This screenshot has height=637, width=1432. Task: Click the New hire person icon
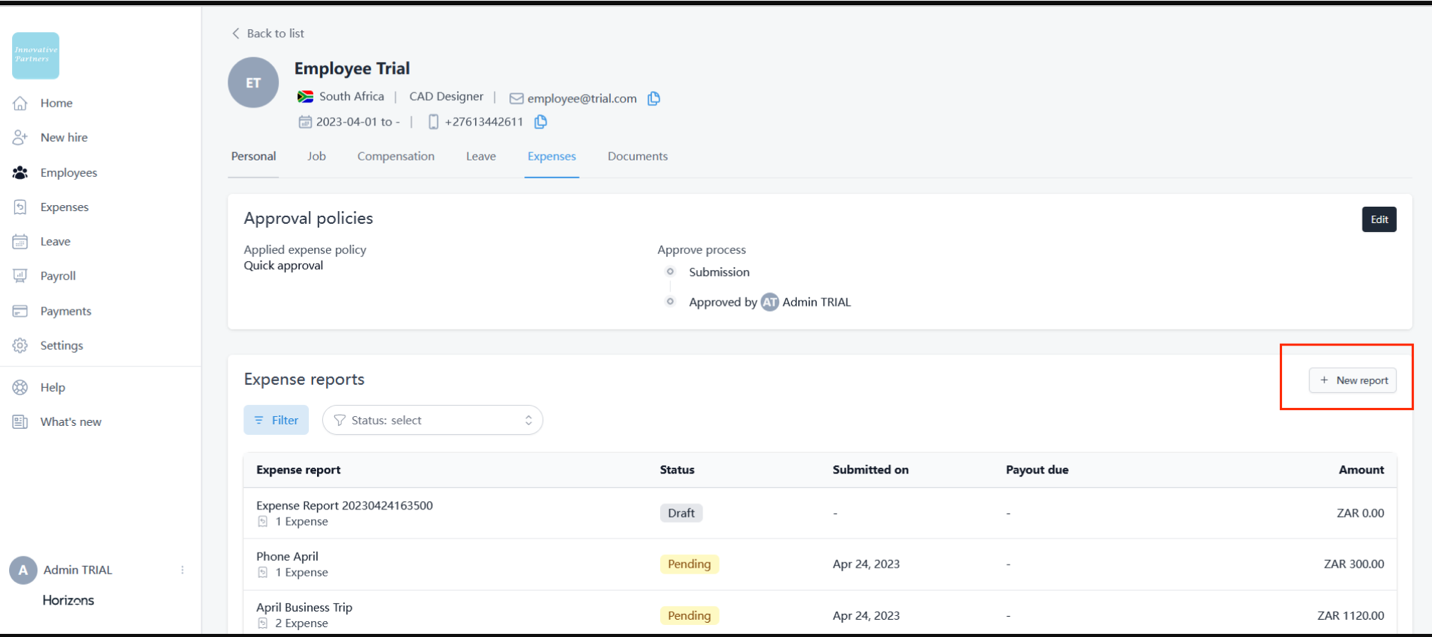point(20,138)
